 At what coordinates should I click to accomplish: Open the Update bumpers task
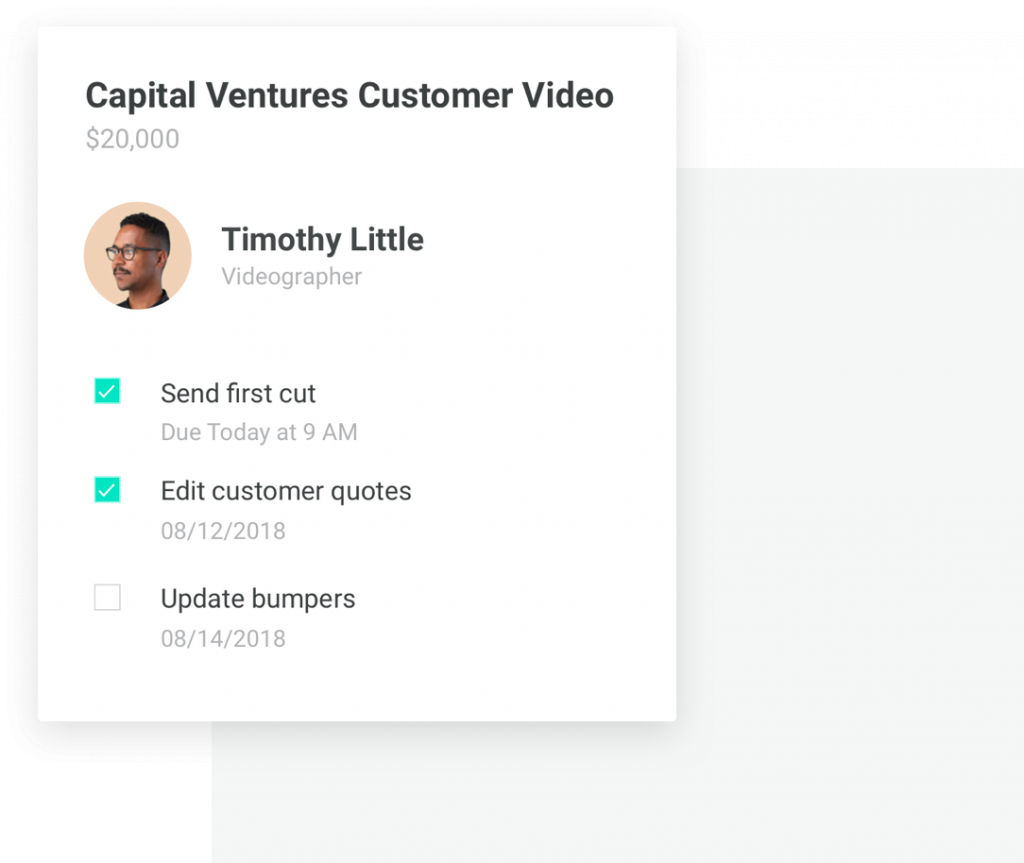[258, 599]
